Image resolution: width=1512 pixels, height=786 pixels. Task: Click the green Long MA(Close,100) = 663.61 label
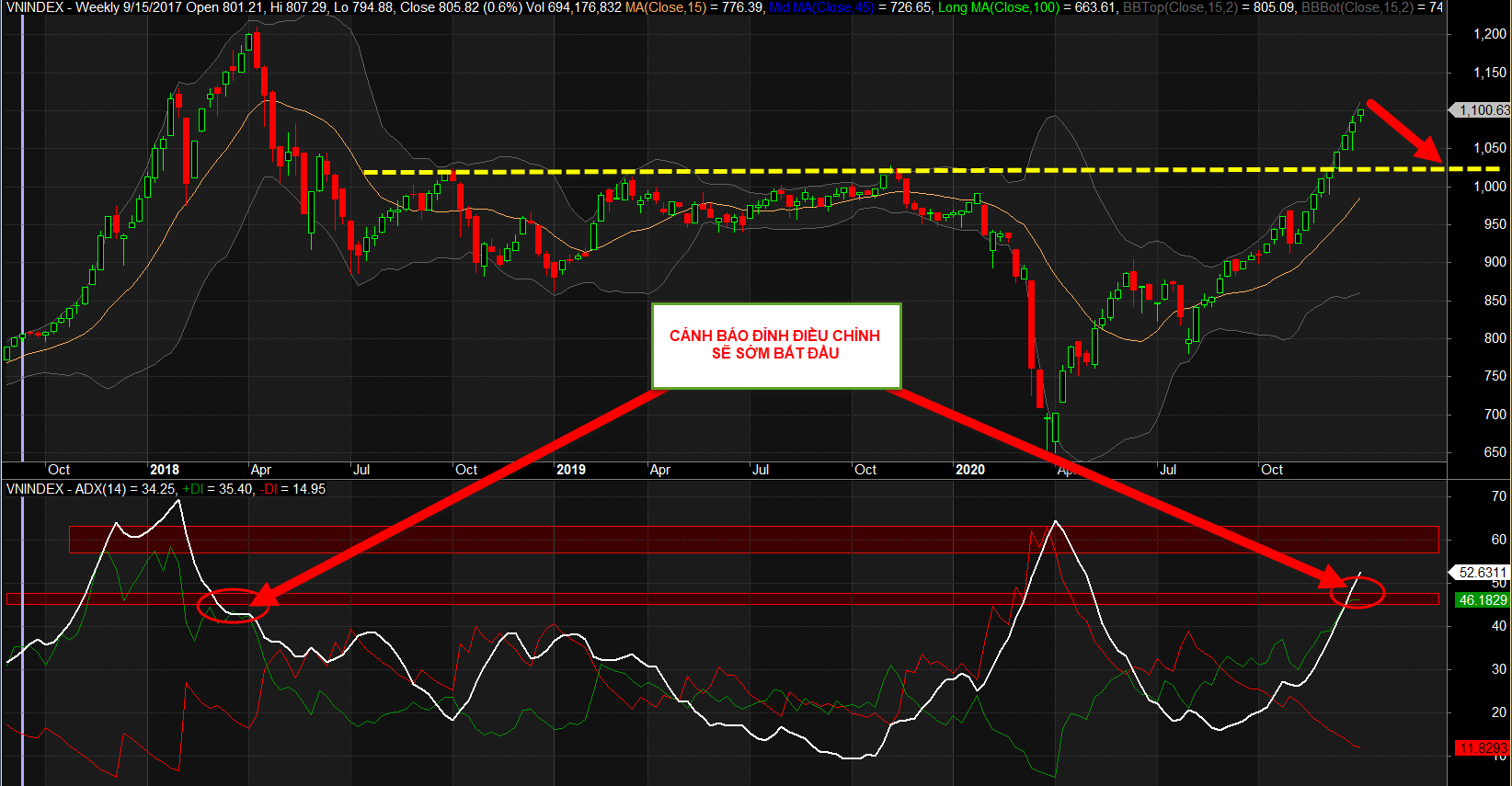click(1027, 7)
